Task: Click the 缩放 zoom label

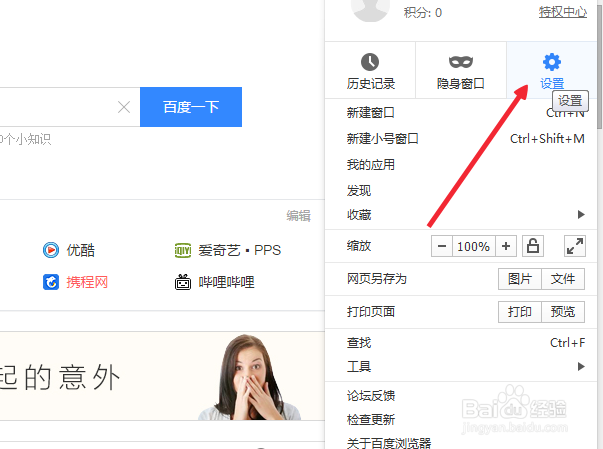Action: click(359, 246)
